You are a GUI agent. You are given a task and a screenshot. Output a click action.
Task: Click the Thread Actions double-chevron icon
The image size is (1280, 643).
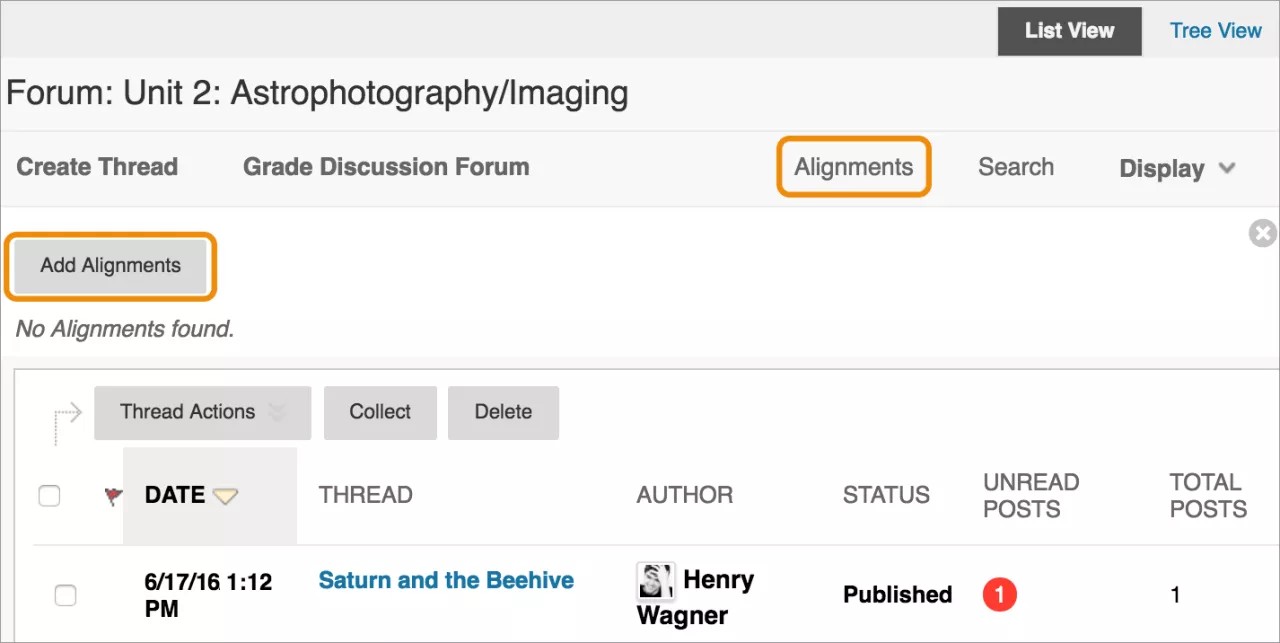277,412
